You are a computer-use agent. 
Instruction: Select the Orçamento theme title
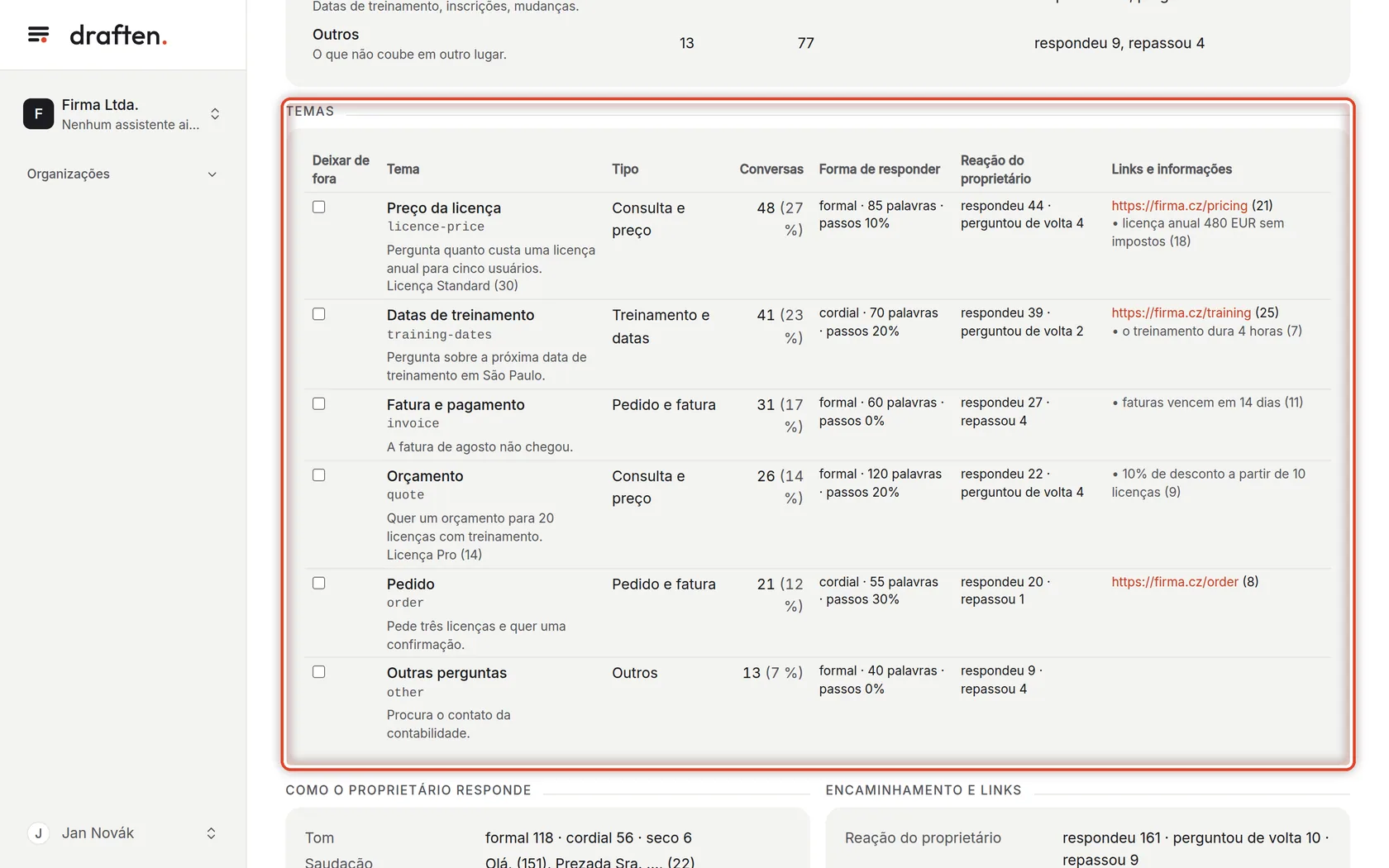(x=425, y=476)
